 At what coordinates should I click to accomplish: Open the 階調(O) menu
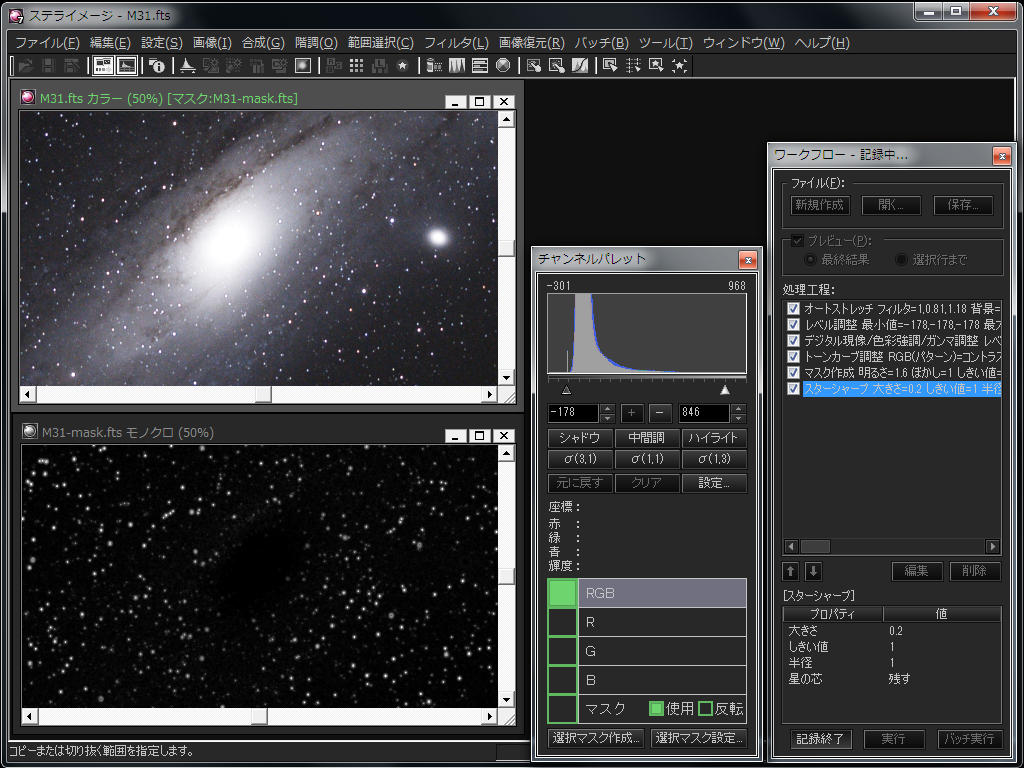[315, 43]
